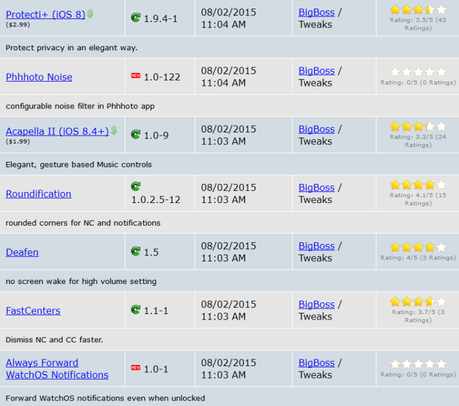
Task: Open Acapella II (iOS 8.4+) link
Action: tap(57, 131)
